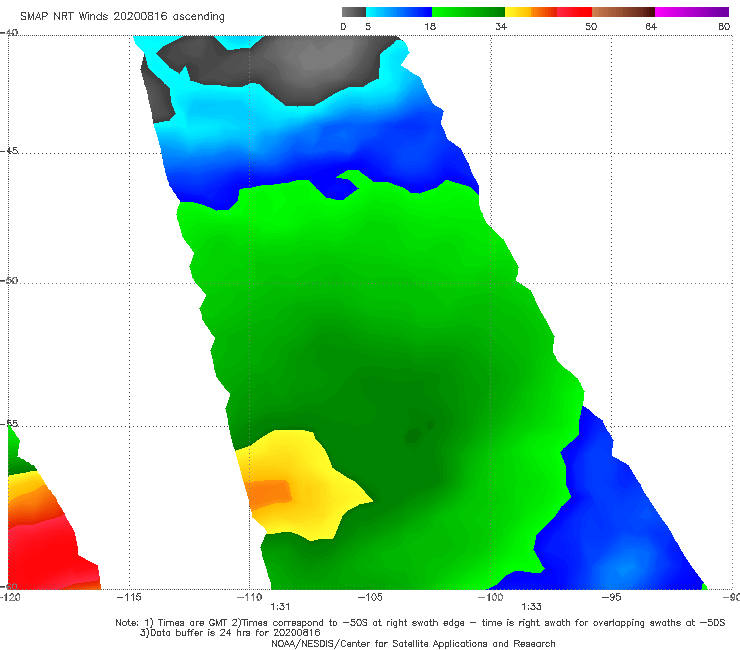This screenshot has width=740, height=650.
Task: Click the magenta-purple segment of the color scale
Action: tap(692, 12)
